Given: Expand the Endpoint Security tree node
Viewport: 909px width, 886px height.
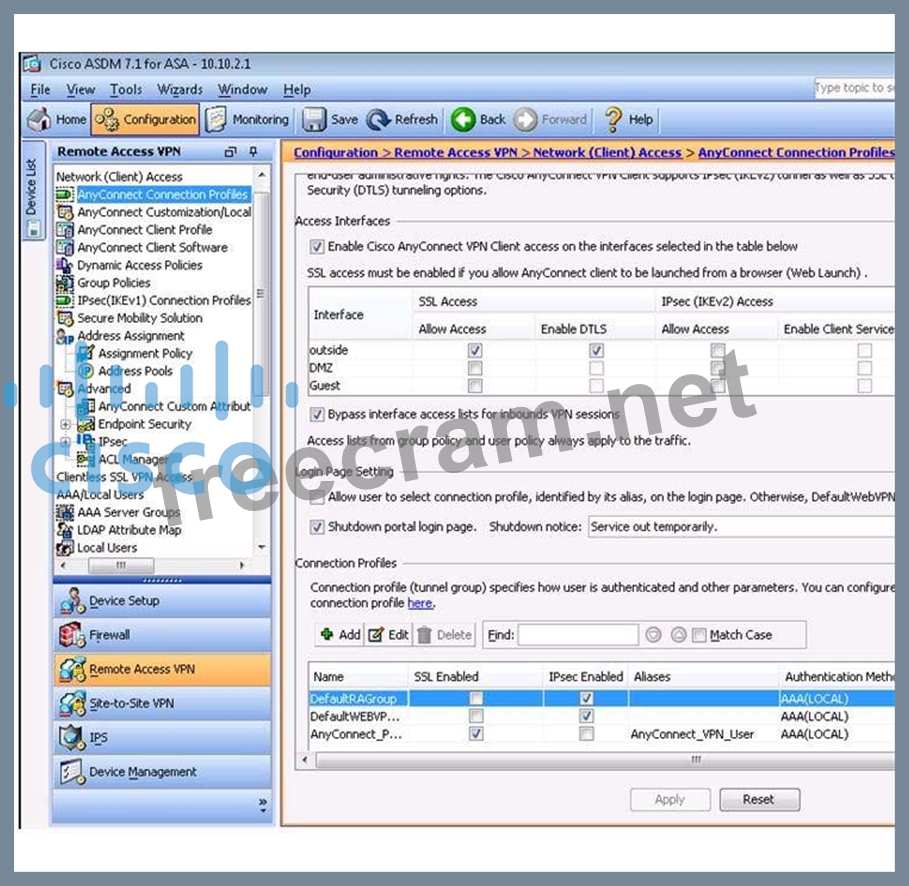Looking at the screenshot, I should point(67,424).
